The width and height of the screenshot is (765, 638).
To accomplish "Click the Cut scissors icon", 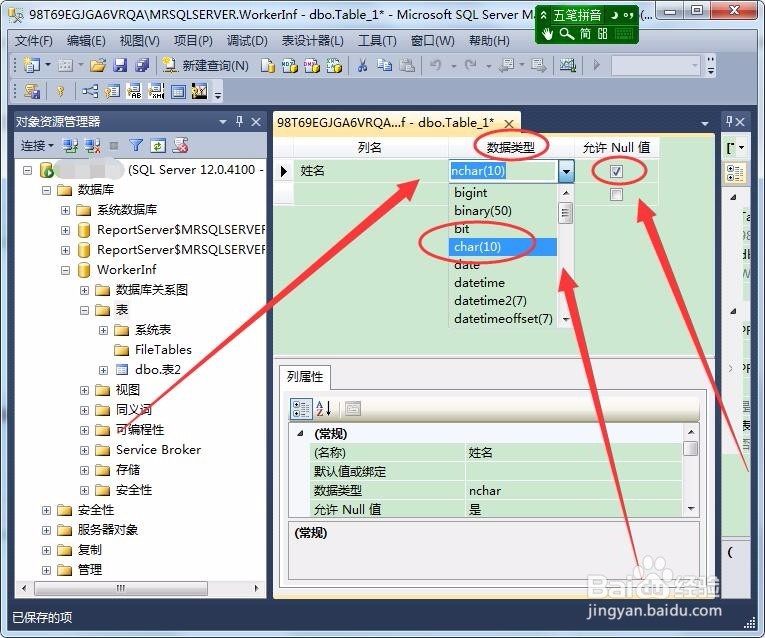I will click(x=362, y=65).
